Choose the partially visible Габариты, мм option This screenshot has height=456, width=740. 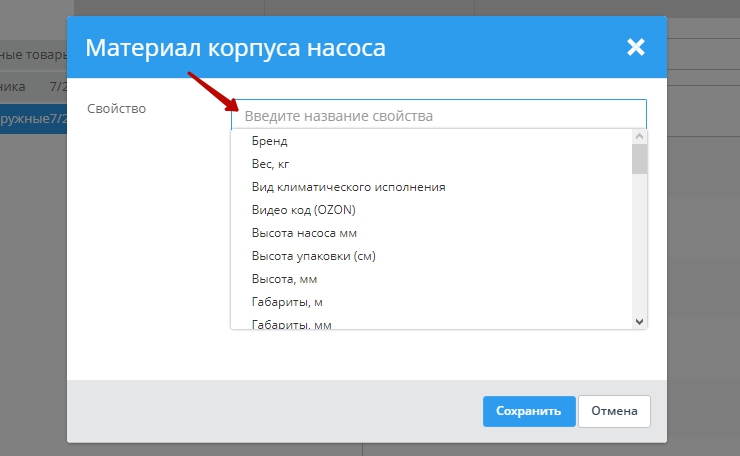[291, 324]
